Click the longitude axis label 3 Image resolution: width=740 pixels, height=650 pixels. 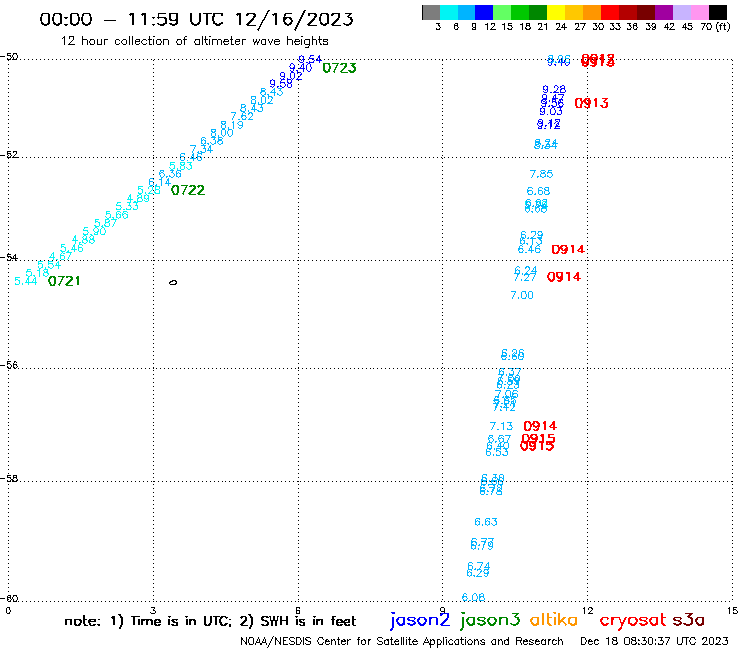[x=153, y=610]
